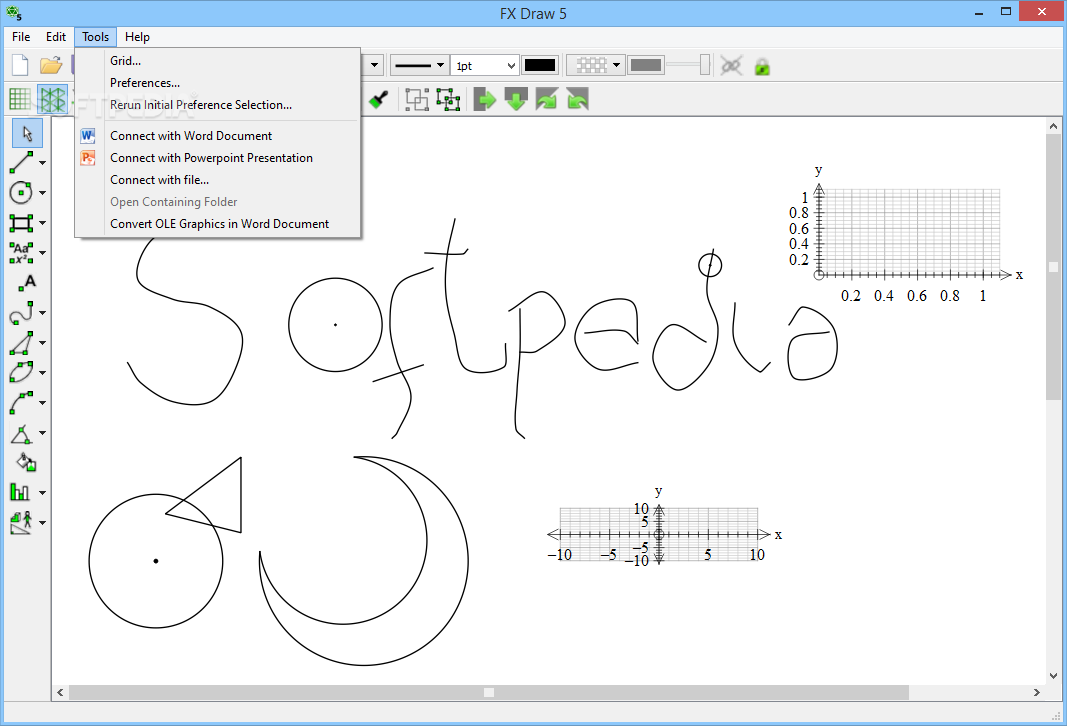
Task: Choose Preferences... from Tools menu
Action: pyautogui.click(x=218, y=82)
